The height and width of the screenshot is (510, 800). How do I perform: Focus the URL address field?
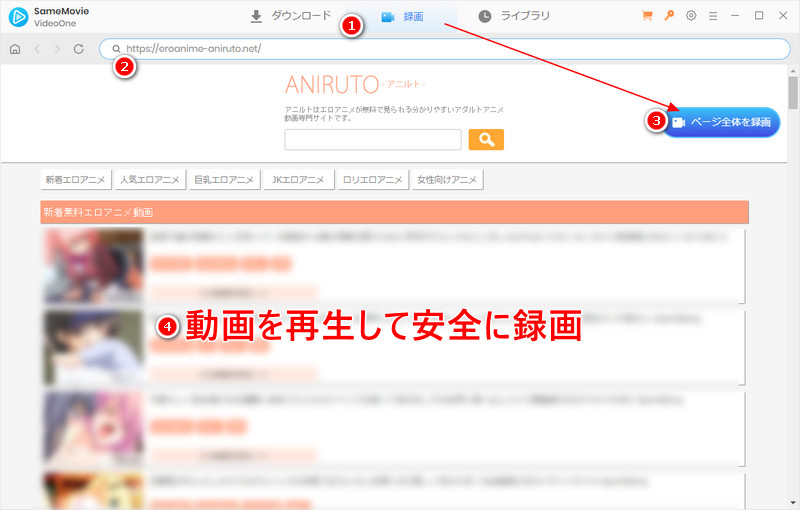tap(444, 49)
